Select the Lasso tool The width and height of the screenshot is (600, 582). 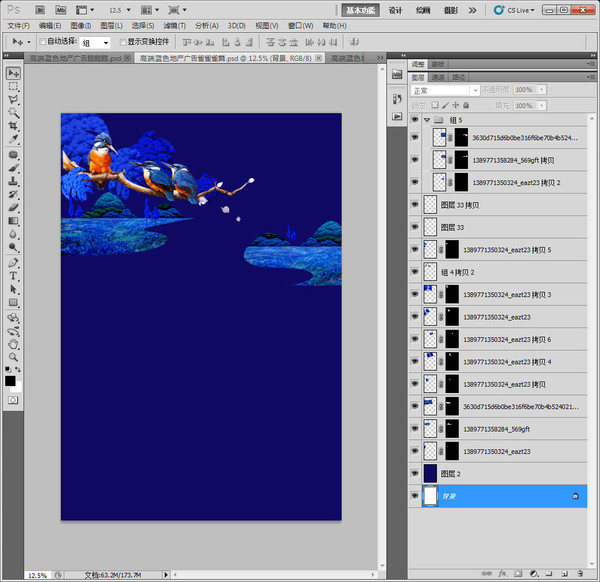[x=13, y=99]
